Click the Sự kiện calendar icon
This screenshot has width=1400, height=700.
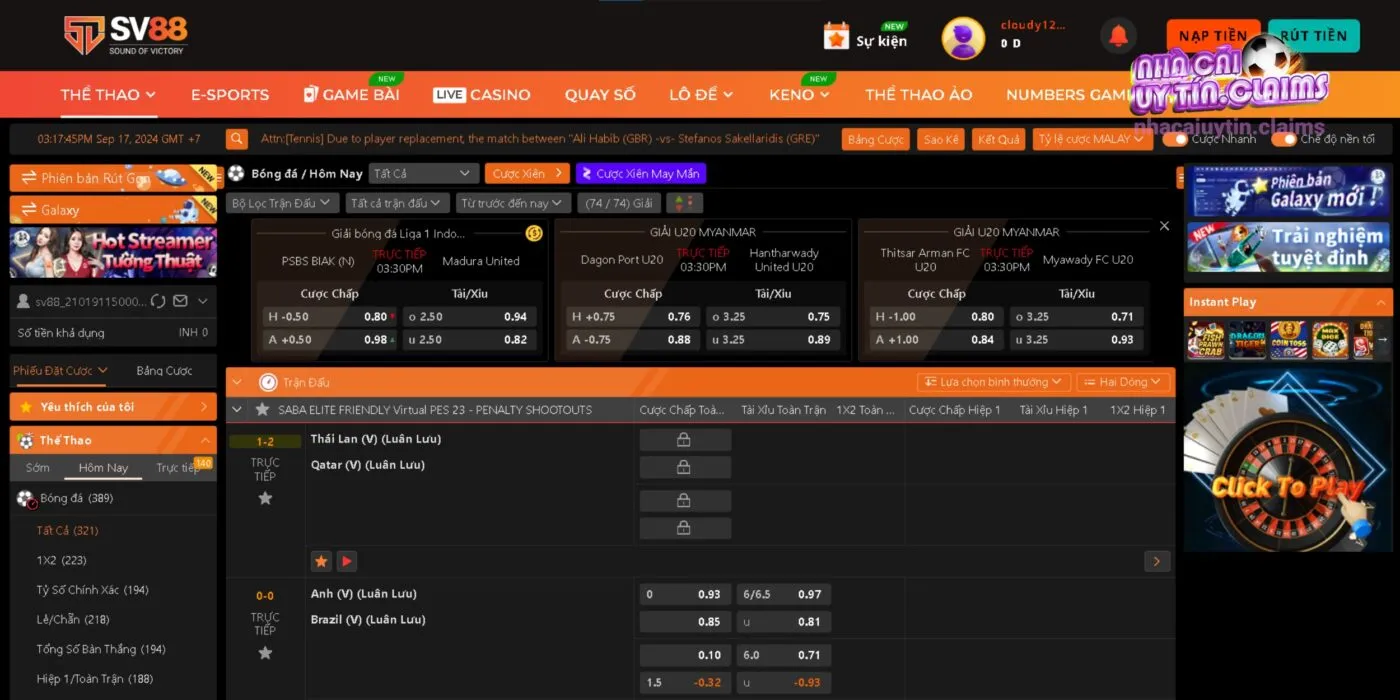pos(836,37)
